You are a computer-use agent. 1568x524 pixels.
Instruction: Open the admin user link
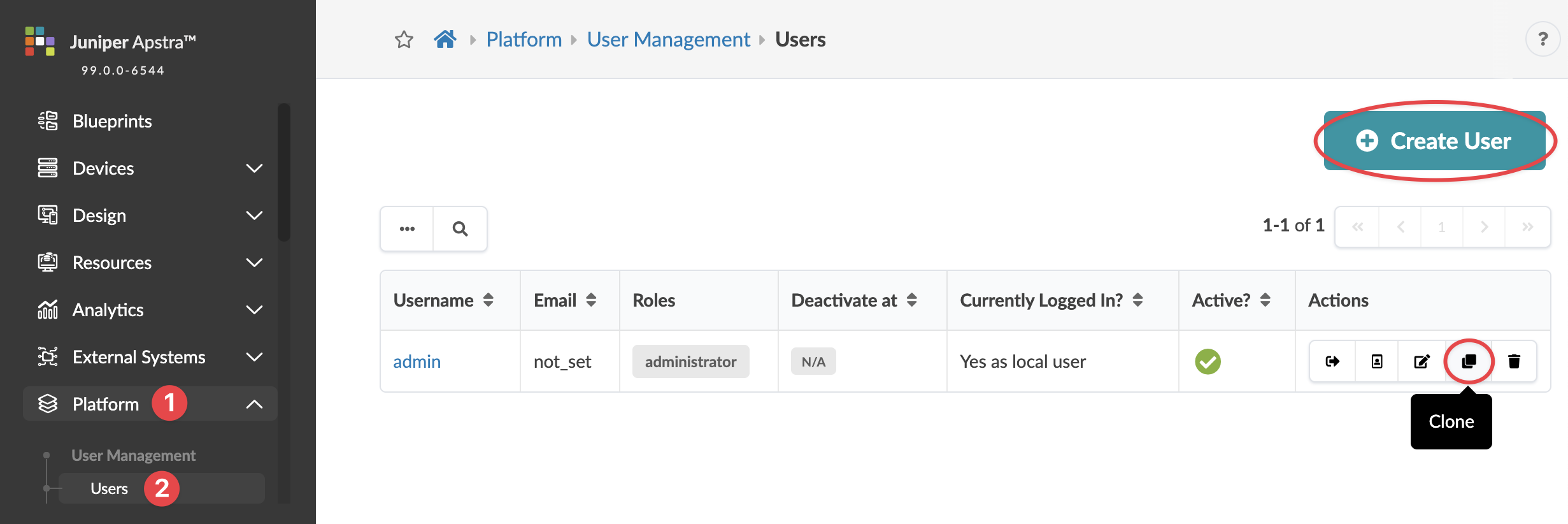point(417,361)
